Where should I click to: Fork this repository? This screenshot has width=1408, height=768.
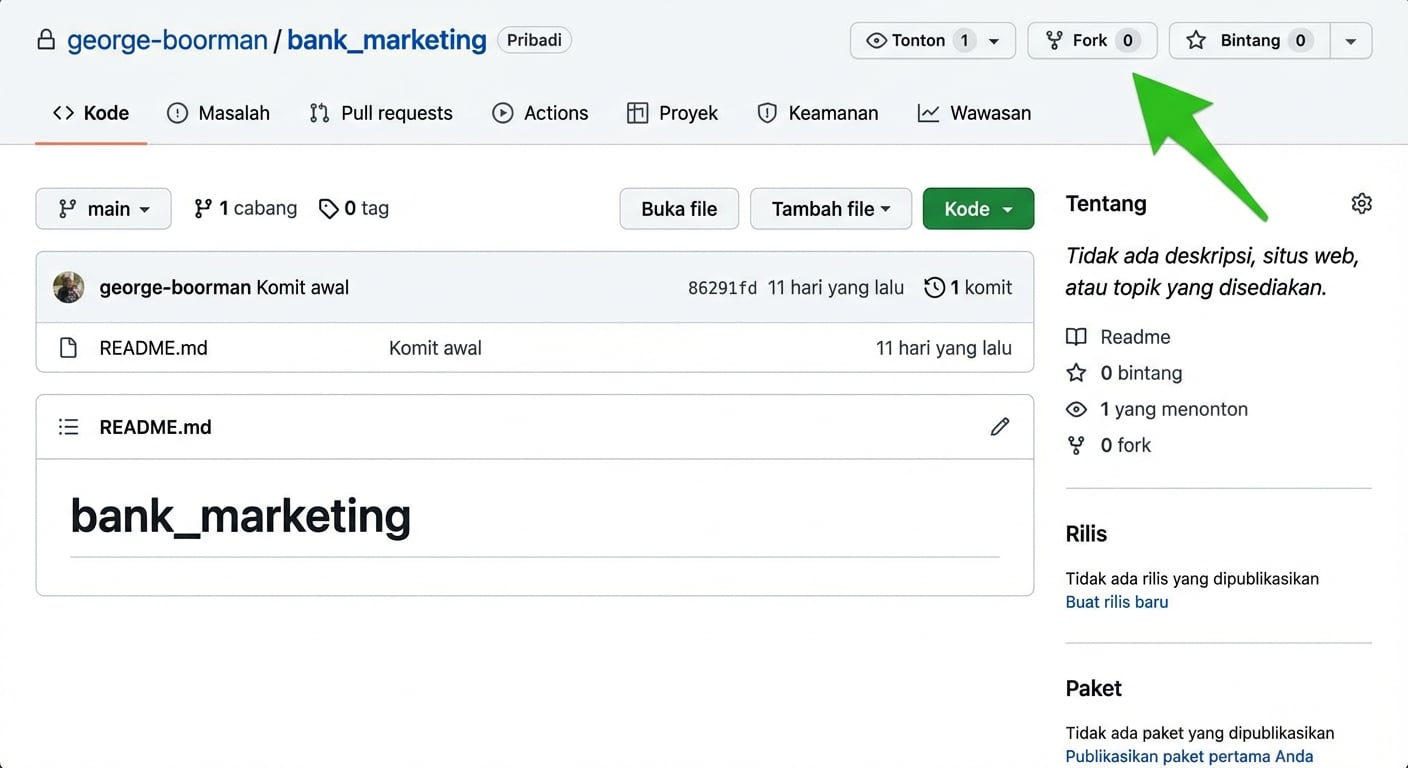1092,41
